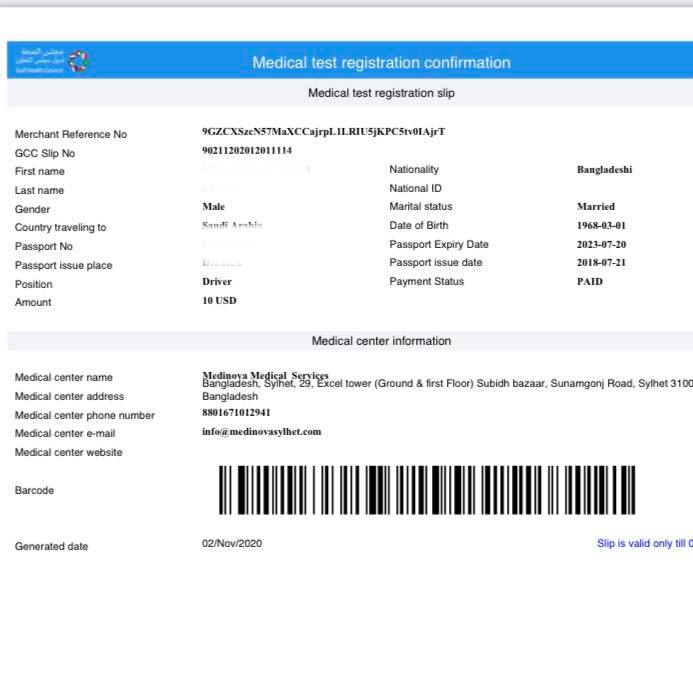The height and width of the screenshot is (693, 693).
Task: Click the Bangladeshi nationality value
Action: click(x=605, y=170)
